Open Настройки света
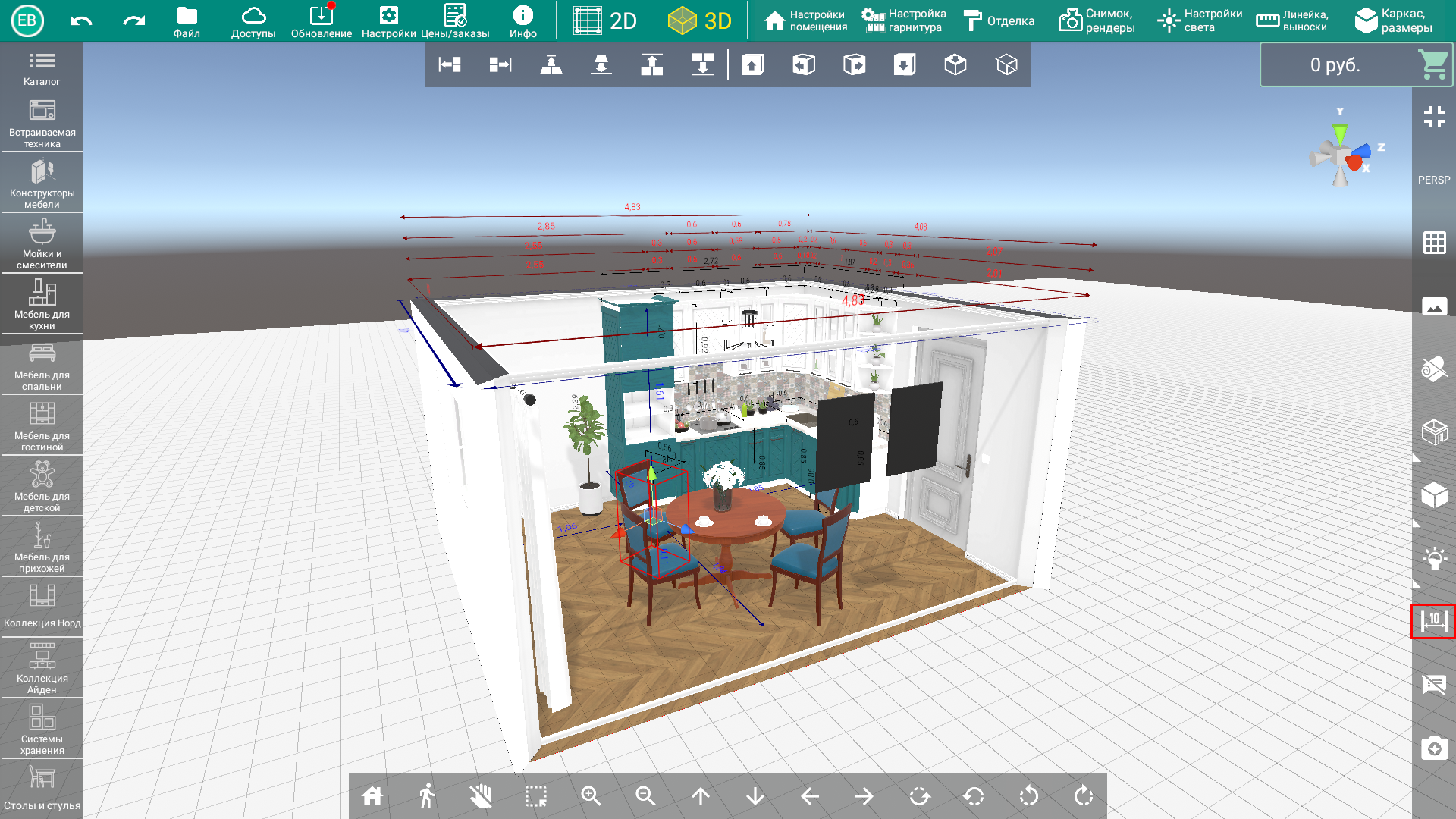Screen dimensions: 1456x819 tap(1200, 20)
